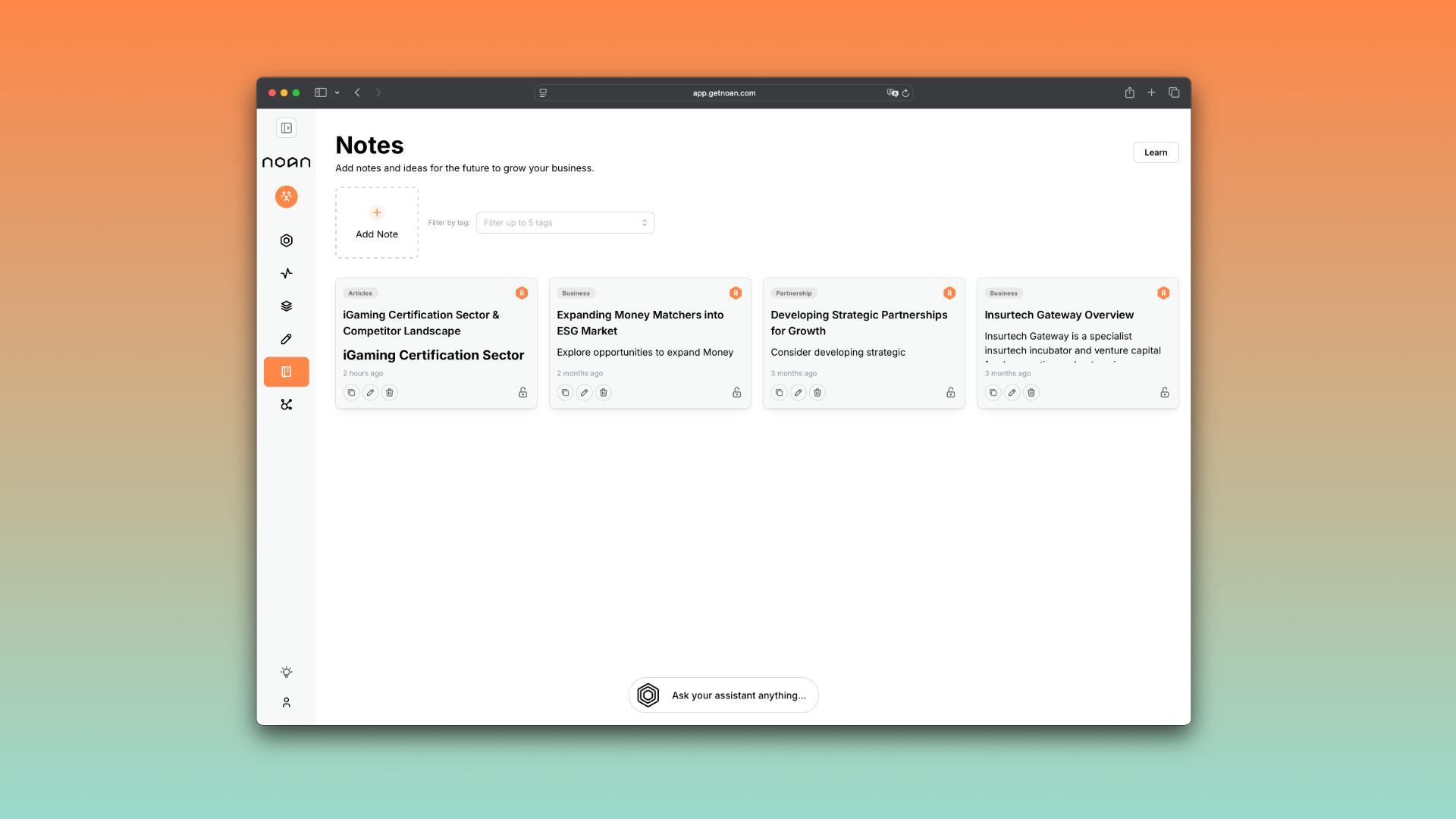
Task: Select the Articles tag on first note
Action: (360, 293)
